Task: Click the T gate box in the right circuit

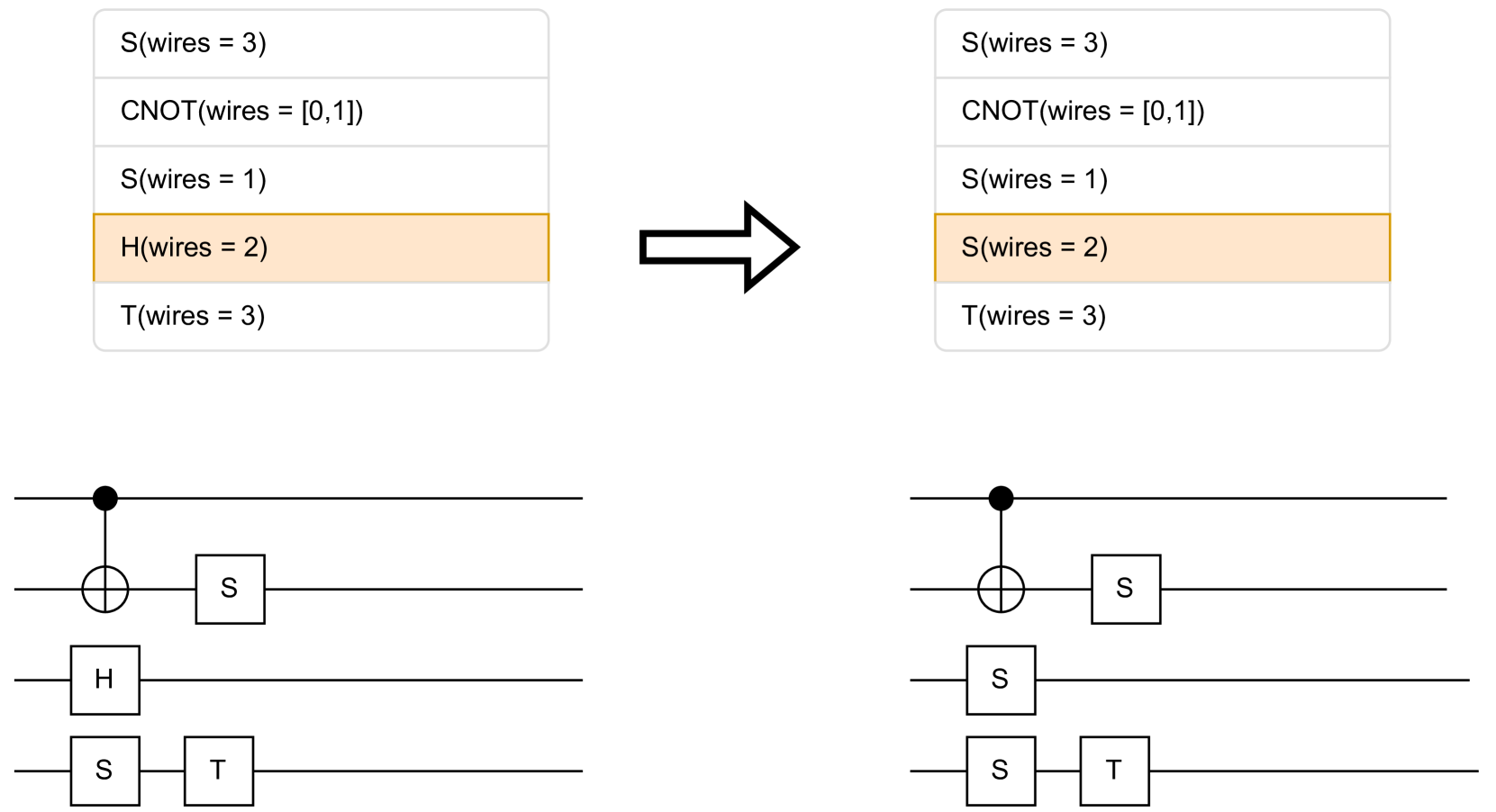Action: point(1114,771)
